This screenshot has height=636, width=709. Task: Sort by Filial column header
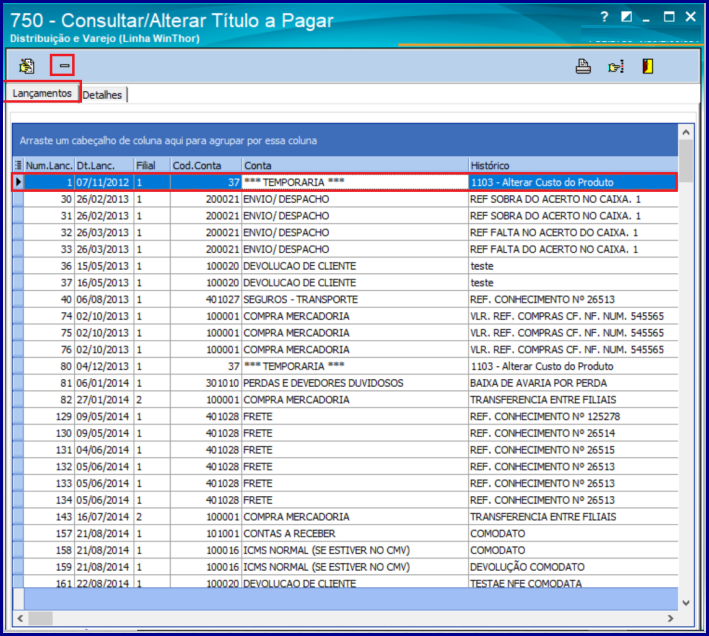[152, 165]
